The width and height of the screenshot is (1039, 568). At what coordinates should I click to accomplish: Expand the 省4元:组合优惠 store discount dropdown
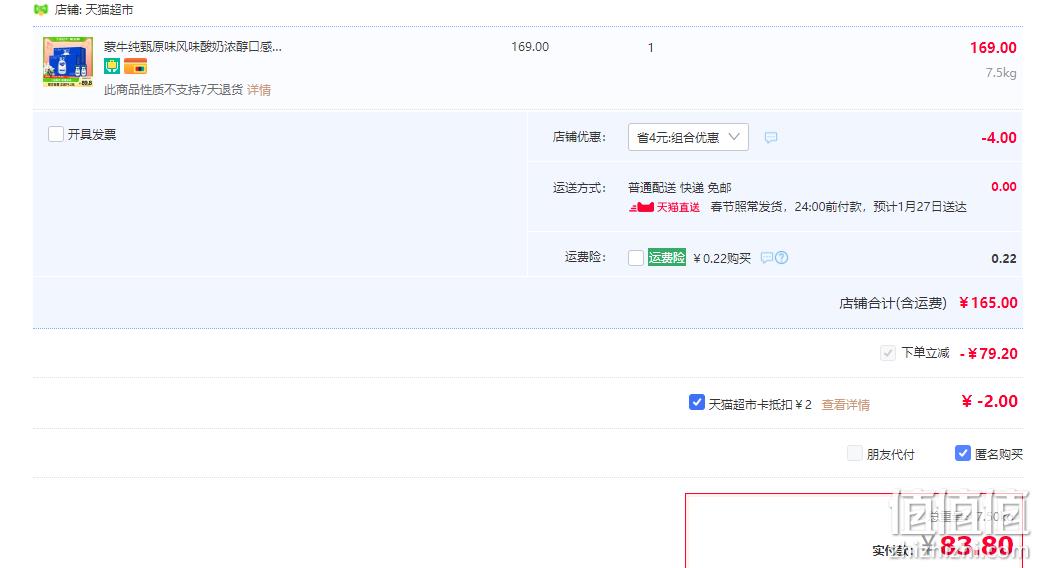[688, 137]
